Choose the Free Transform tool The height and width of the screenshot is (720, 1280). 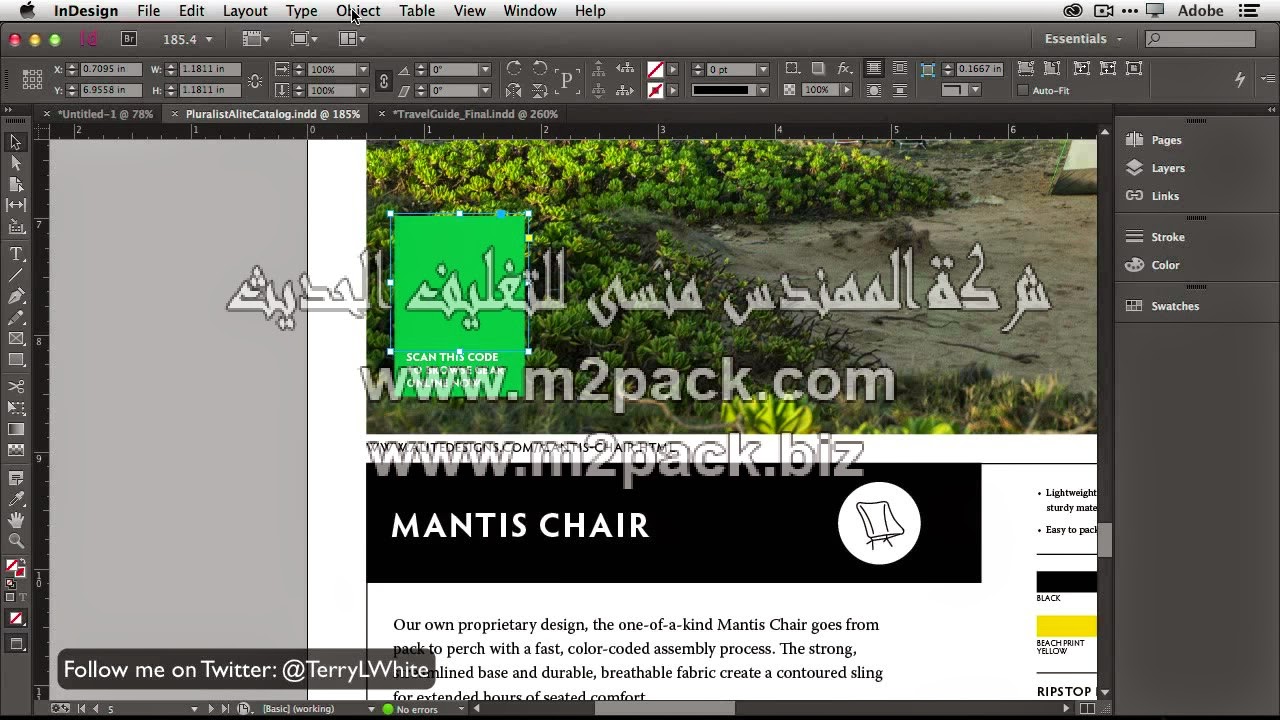(x=16, y=408)
